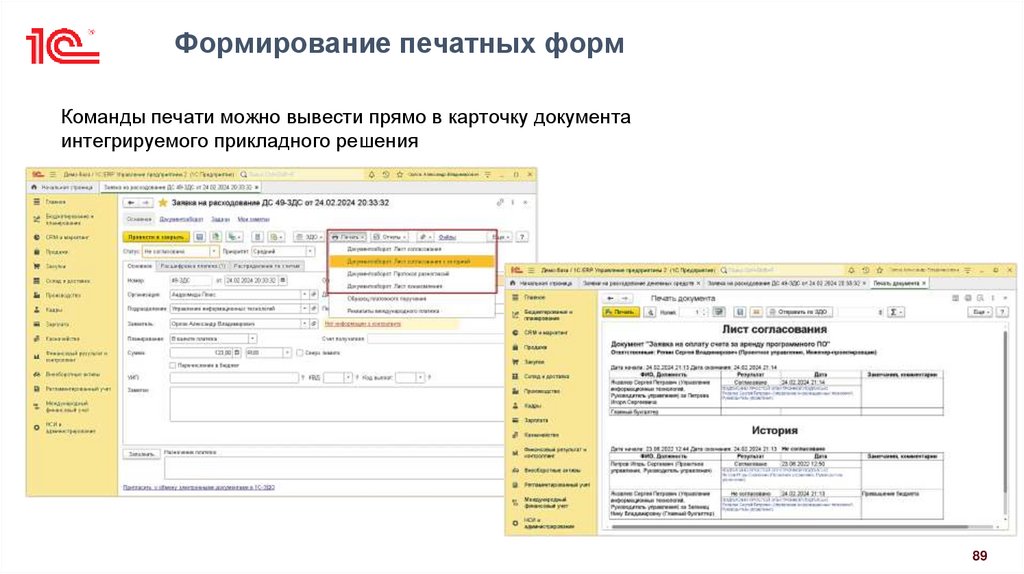Adjust the Копий stepper arrows
The image size is (1024, 574).
click(x=704, y=313)
